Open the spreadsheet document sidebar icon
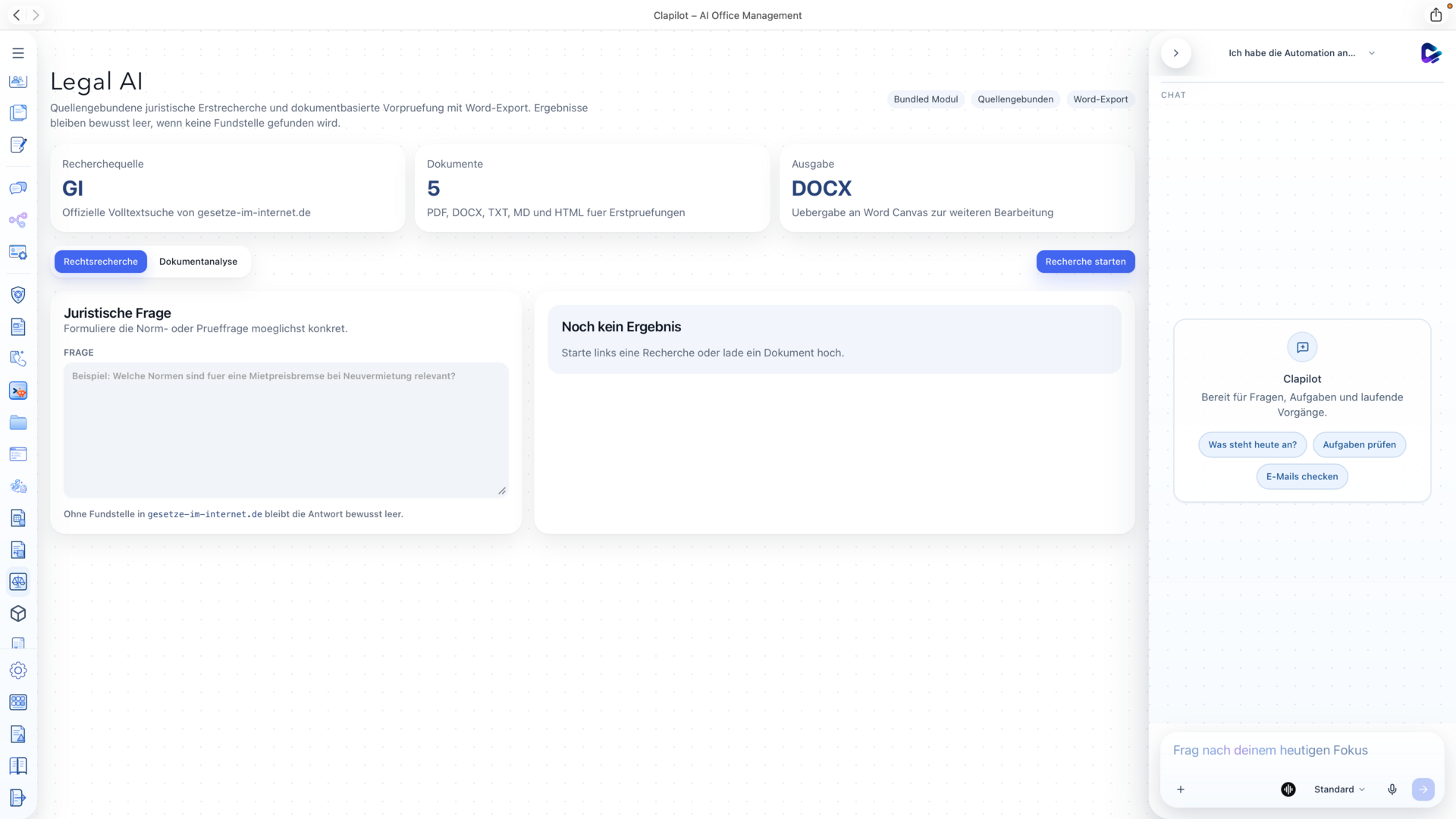The image size is (1456, 819). (18, 518)
